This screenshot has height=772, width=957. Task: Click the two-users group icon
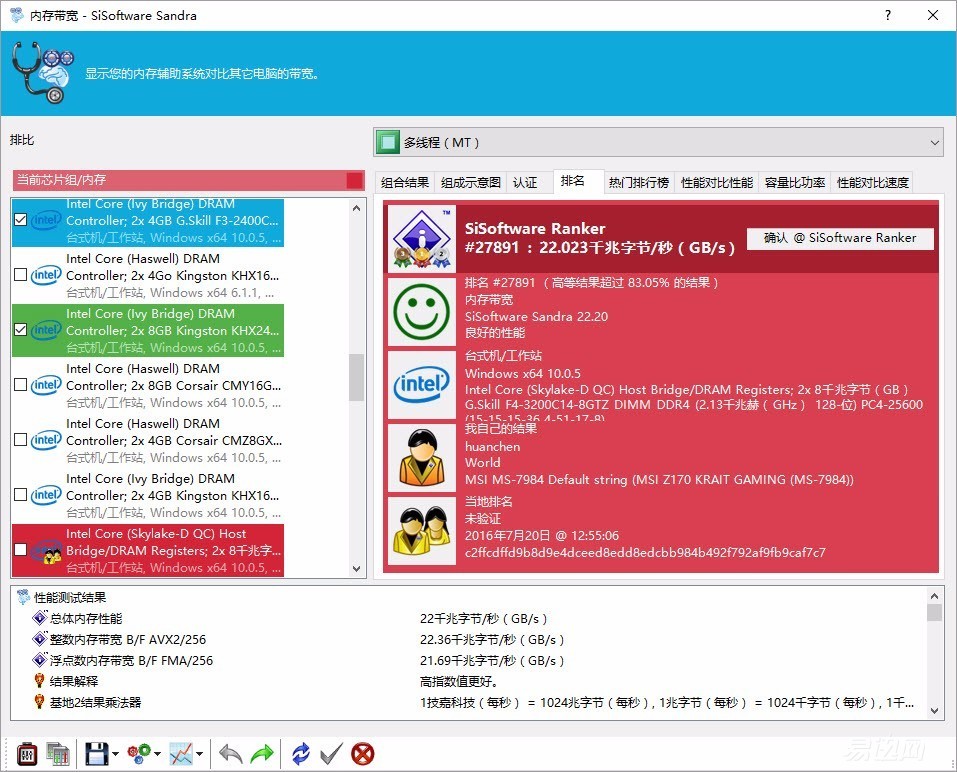[x=422, y=531]
